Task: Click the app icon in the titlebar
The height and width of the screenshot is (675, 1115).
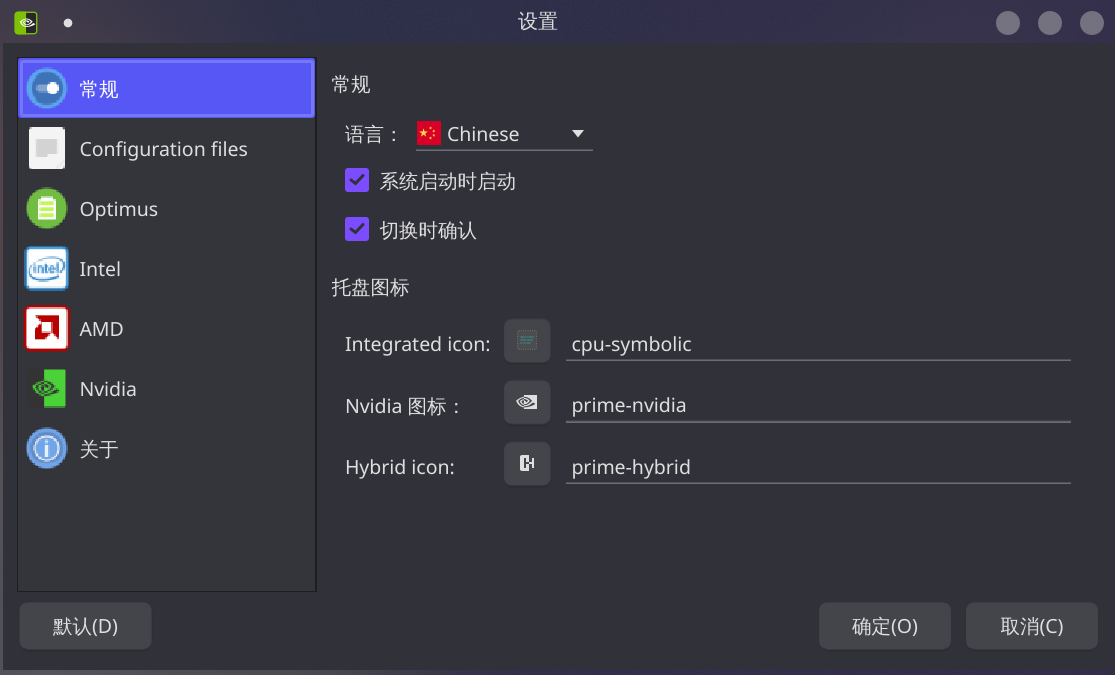Action: (x=25, y=21)
